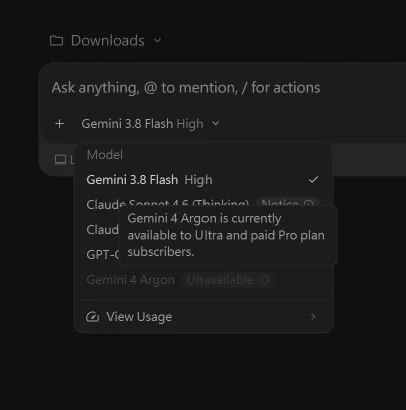The width and height of the screenshot is (406, 410).
Task: Click the Unavailable badge on Gemini 4 Argon
Action: click(228, 280)
